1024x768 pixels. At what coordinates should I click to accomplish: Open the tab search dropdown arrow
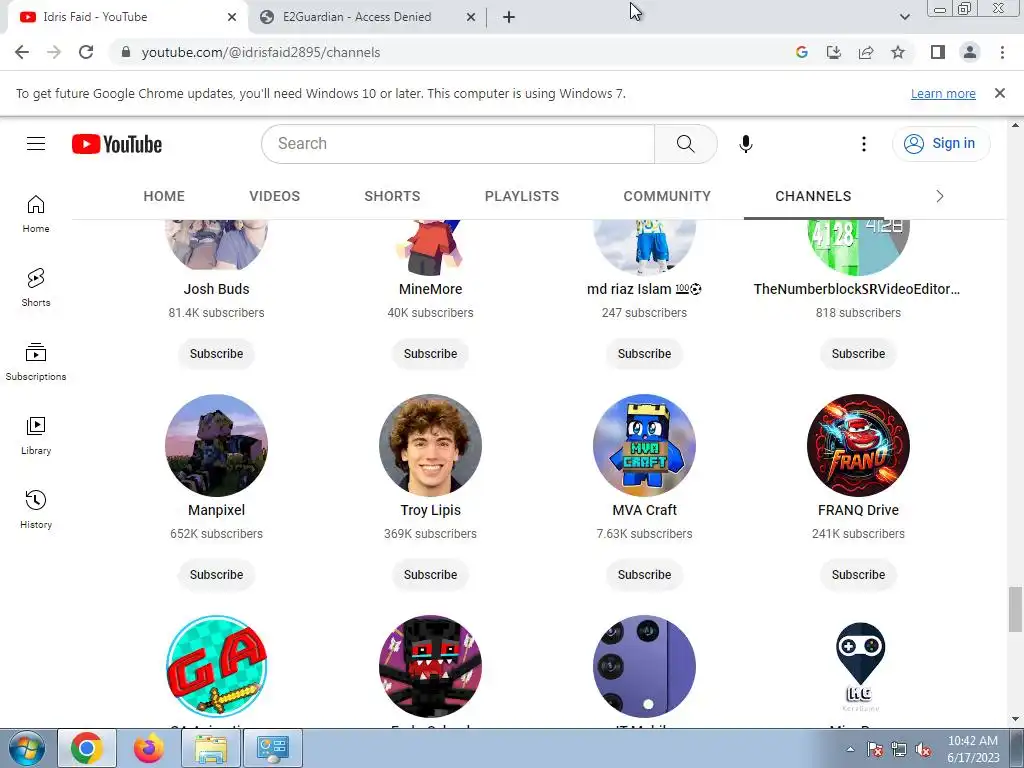pyautogui.click(x=904, y=17)
